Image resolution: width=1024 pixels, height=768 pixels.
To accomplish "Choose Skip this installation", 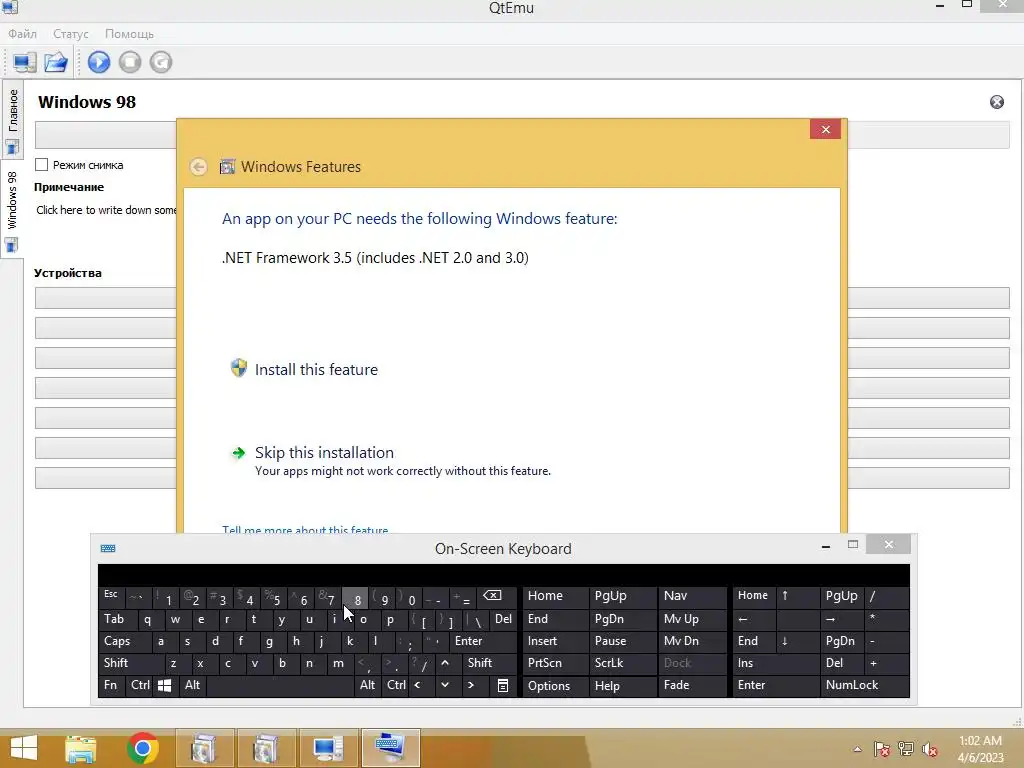I will point(324,453).
